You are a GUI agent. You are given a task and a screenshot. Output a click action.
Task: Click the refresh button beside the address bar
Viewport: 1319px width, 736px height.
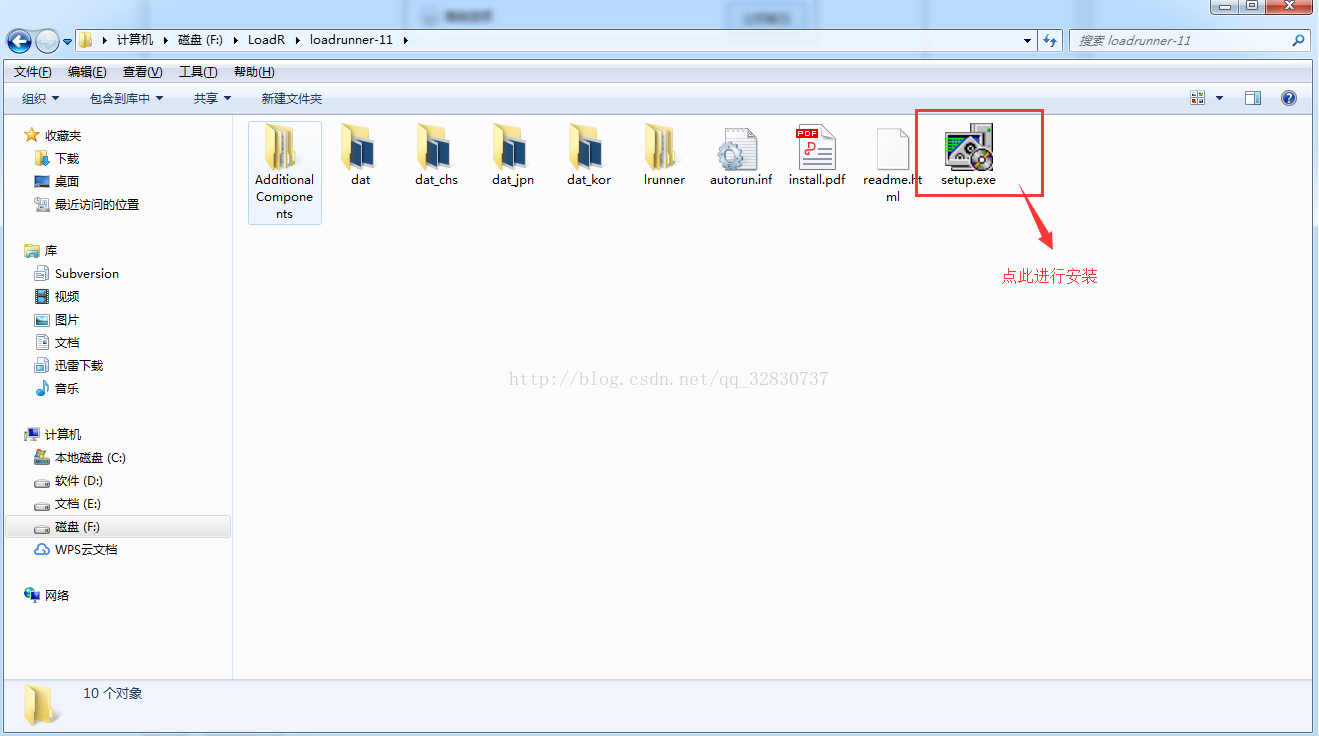tap(1050, 41)
